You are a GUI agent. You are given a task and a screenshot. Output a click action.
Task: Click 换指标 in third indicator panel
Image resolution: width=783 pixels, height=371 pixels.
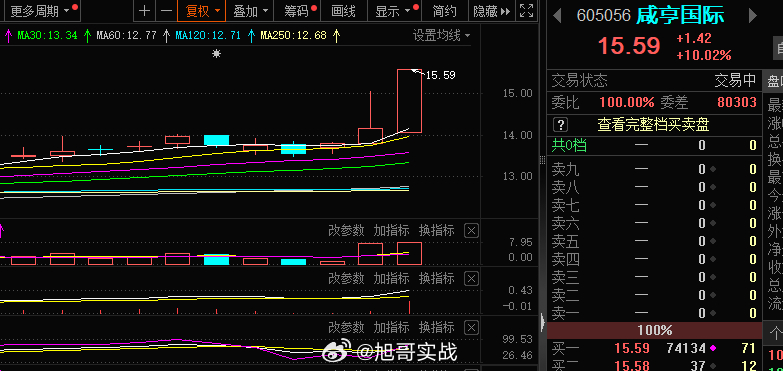tap(436, 327)
